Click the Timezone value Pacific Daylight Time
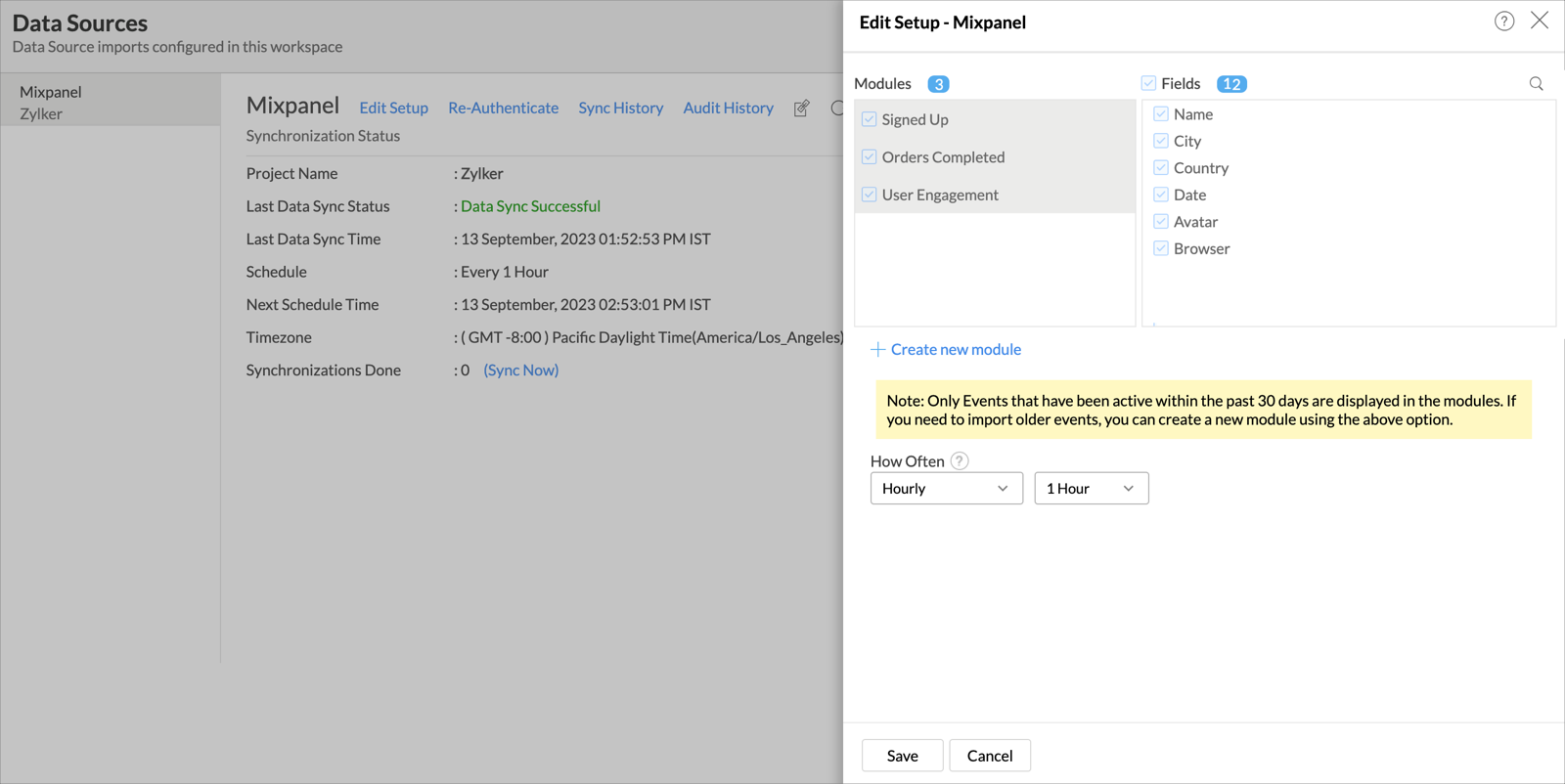 (652, 337)
